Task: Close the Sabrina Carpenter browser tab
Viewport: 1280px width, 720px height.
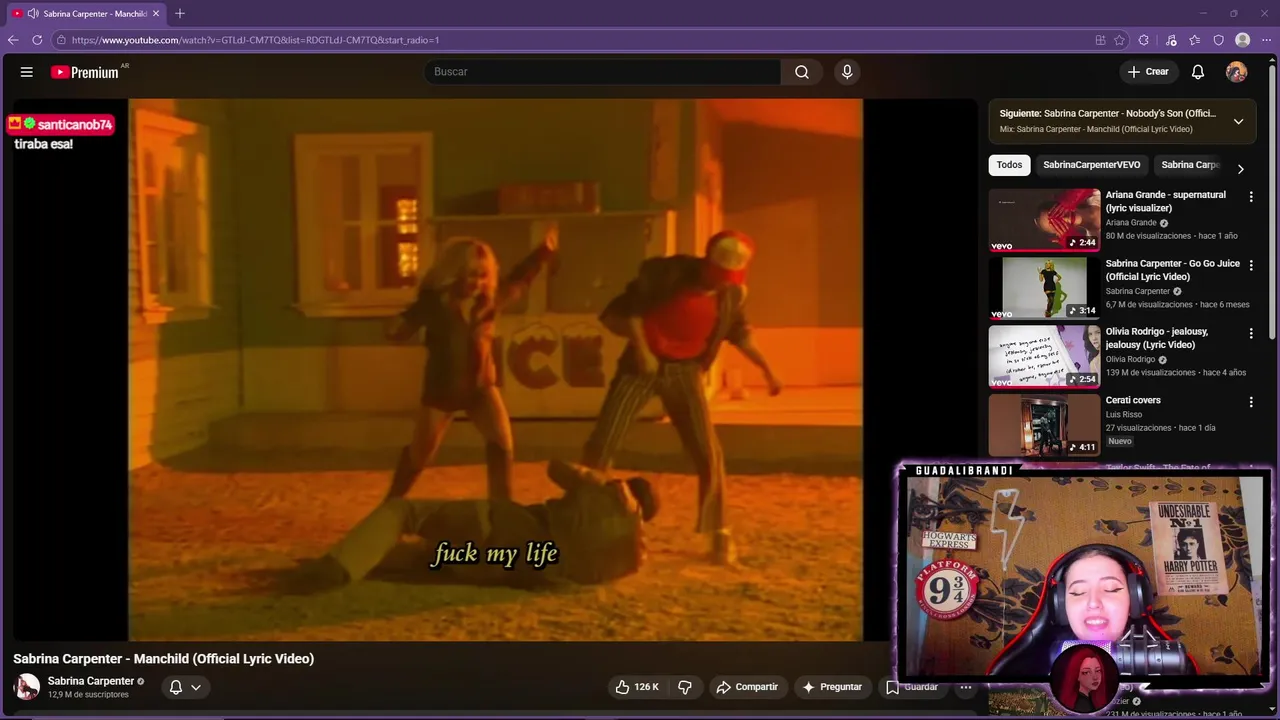Action: (x=156, y=13)
